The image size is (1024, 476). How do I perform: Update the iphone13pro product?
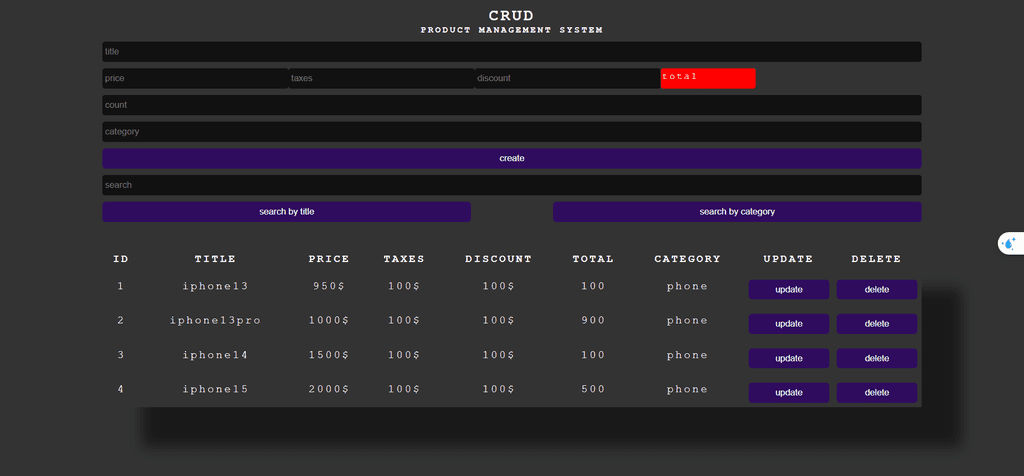789,324
